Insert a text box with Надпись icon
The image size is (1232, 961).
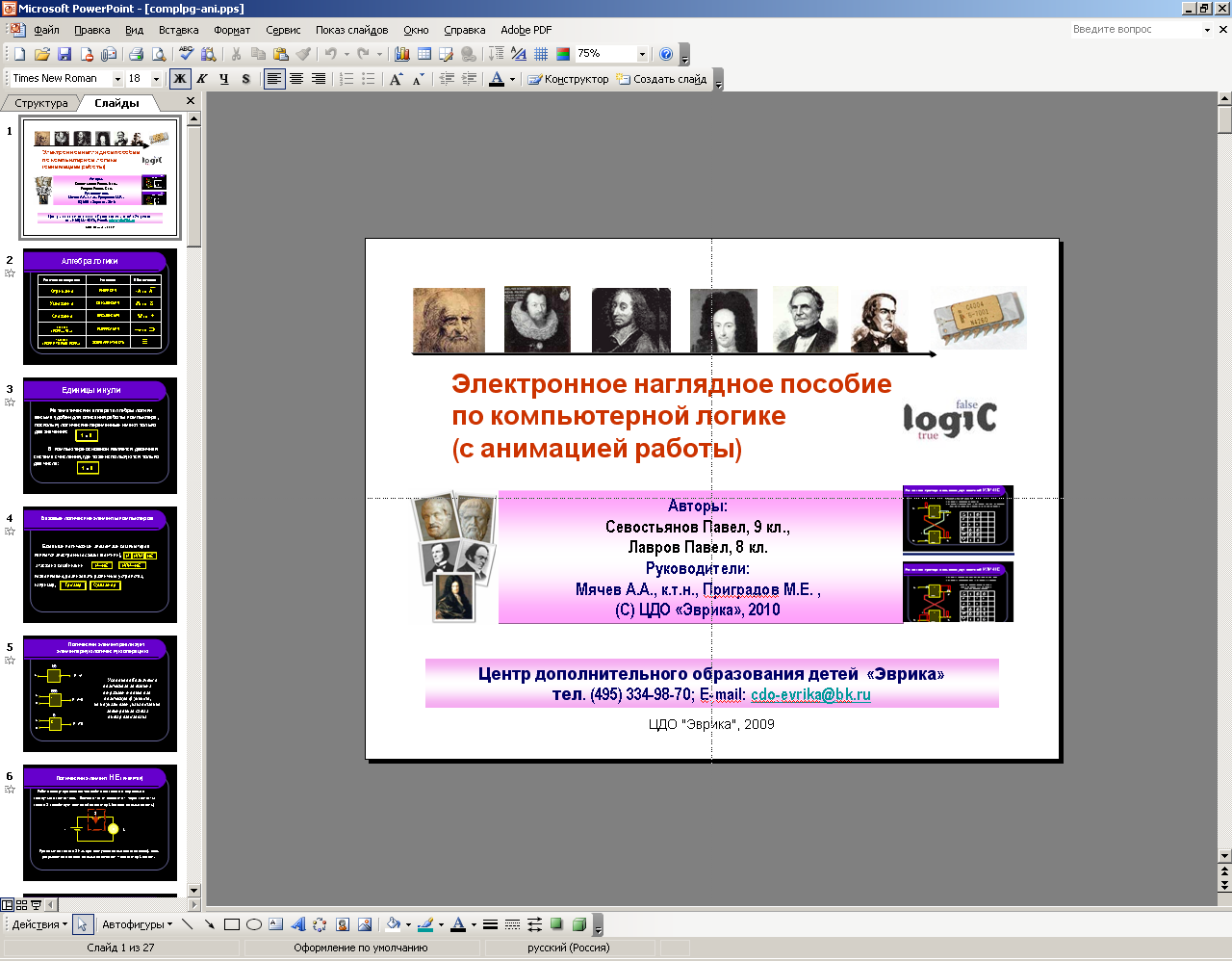coord(276,924)
